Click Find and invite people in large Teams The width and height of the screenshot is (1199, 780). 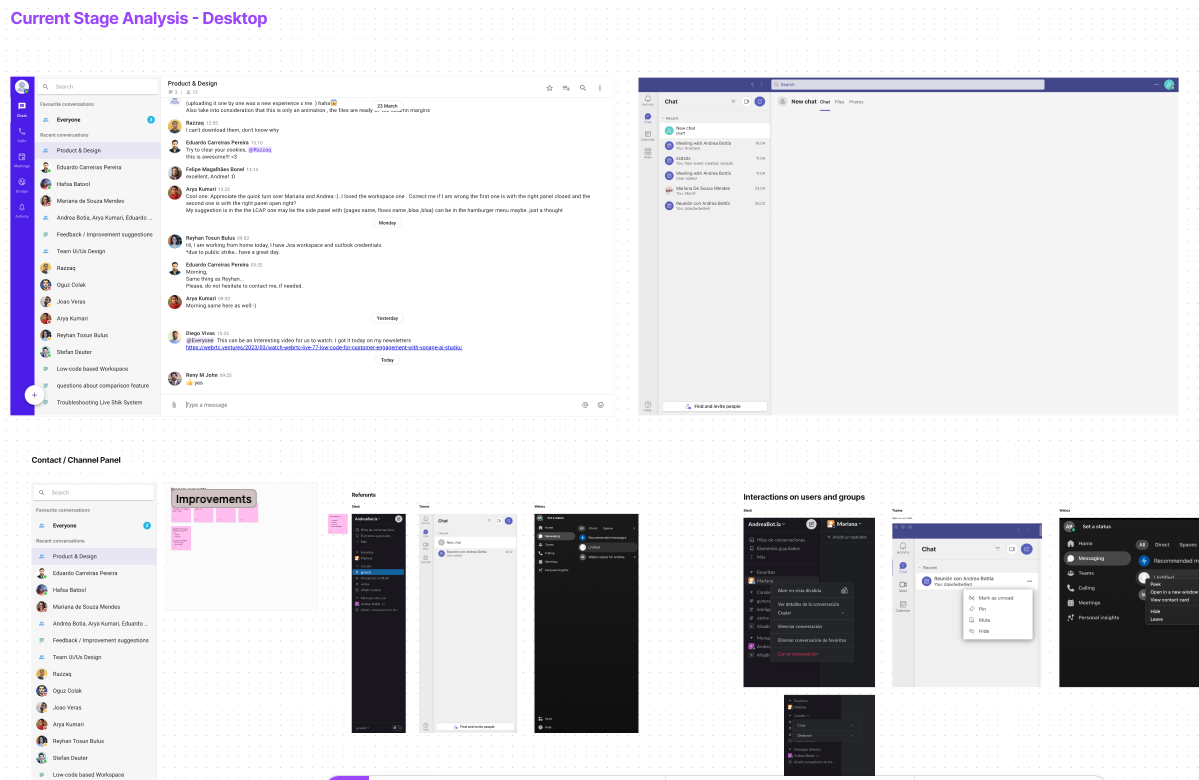(x=714, y=406)
